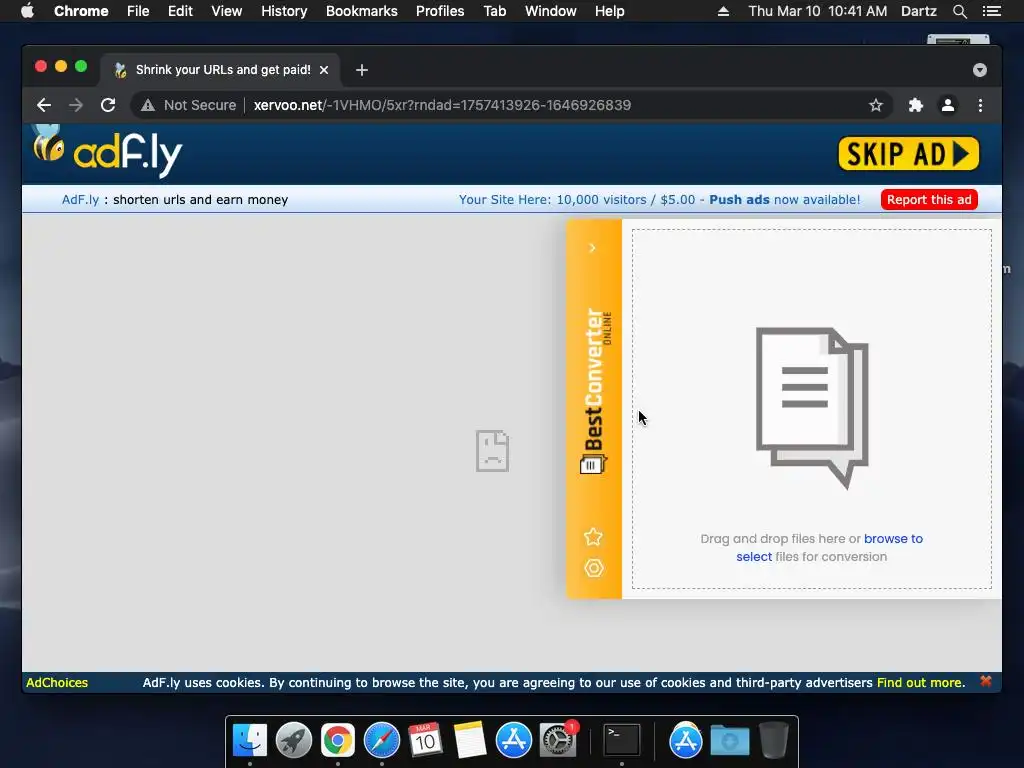Open the tab search dropdown arrow
Image resolution: width=1024 pixels, height=768 pixels.
[x=980, y=70]
